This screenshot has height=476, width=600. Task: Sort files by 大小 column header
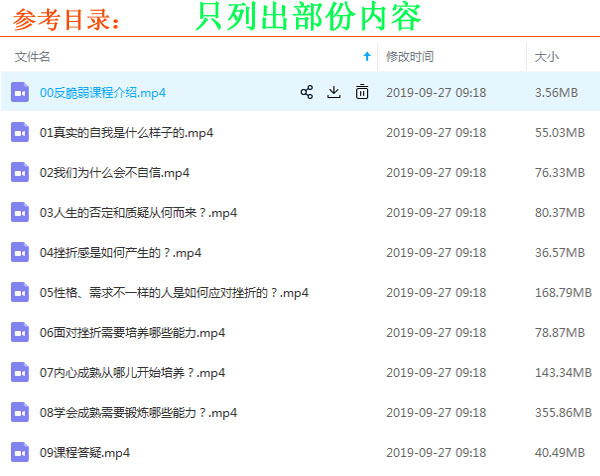pos(547,57)
